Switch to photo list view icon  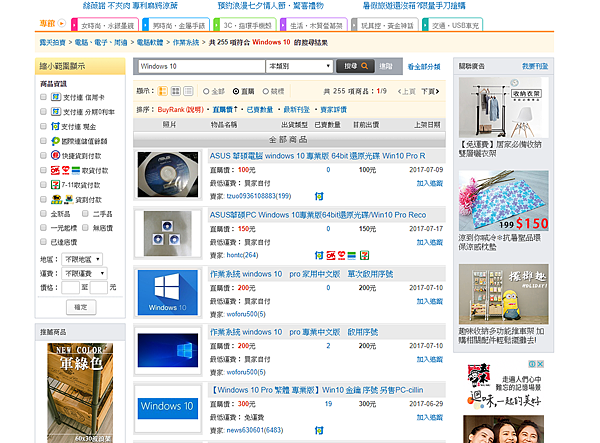pos(163,91)
